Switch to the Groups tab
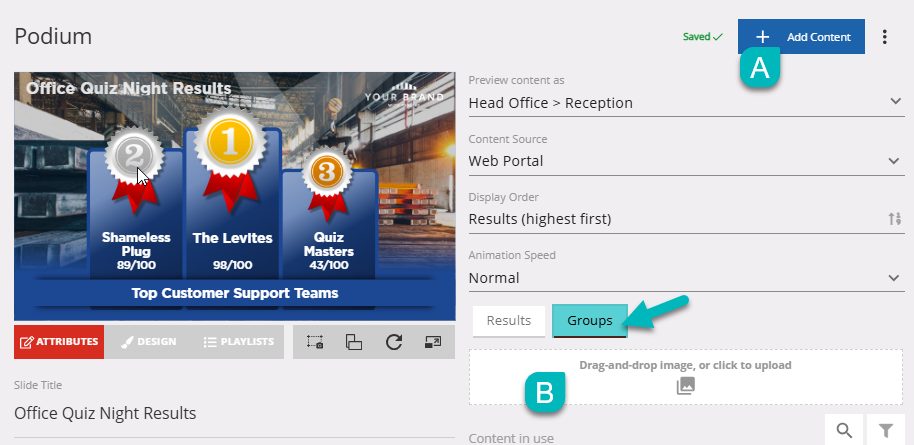This screenshot has height=445, width=914. pyautogui.click(x=590, y=321)
